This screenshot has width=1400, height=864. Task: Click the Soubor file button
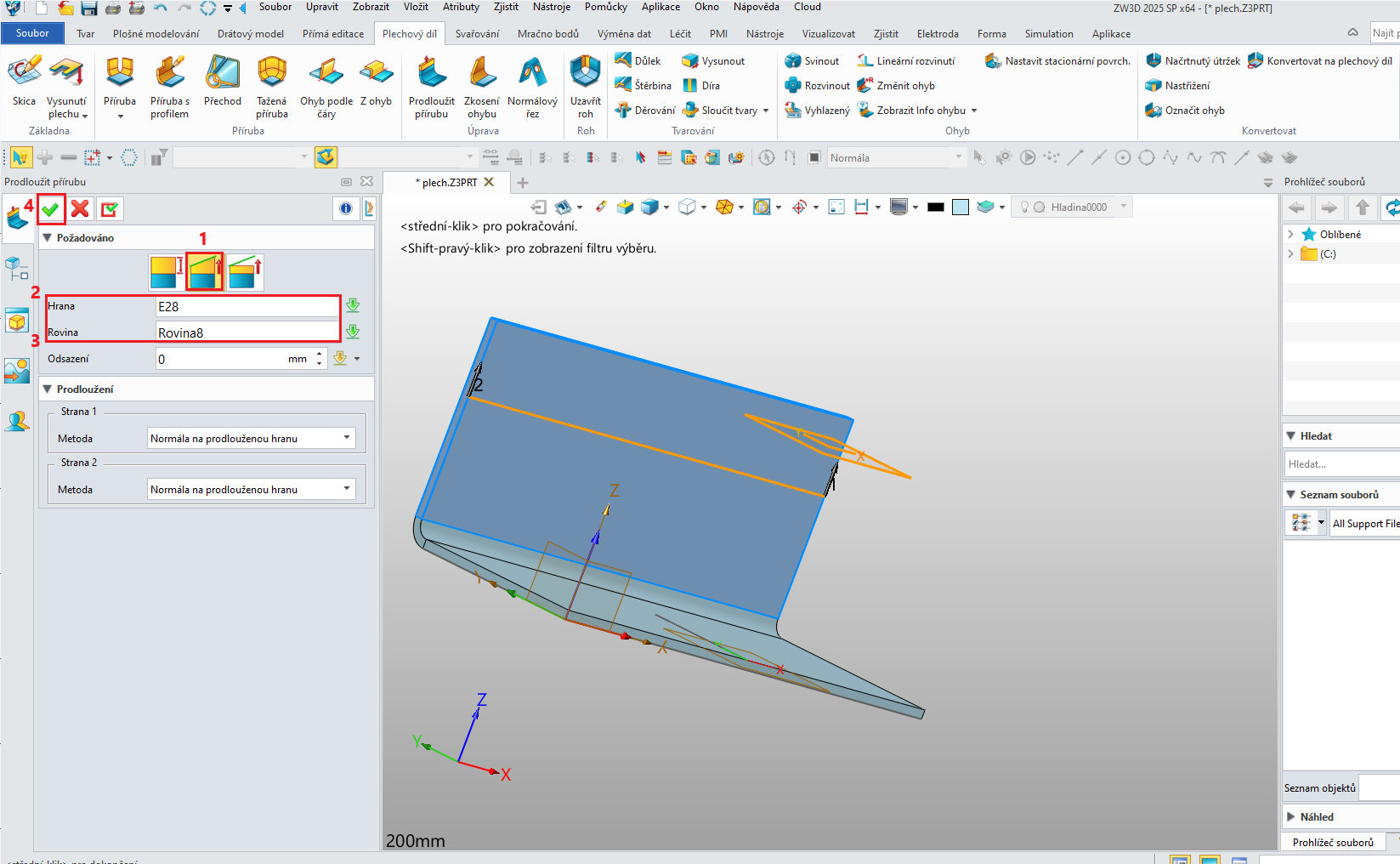(32, 33)
